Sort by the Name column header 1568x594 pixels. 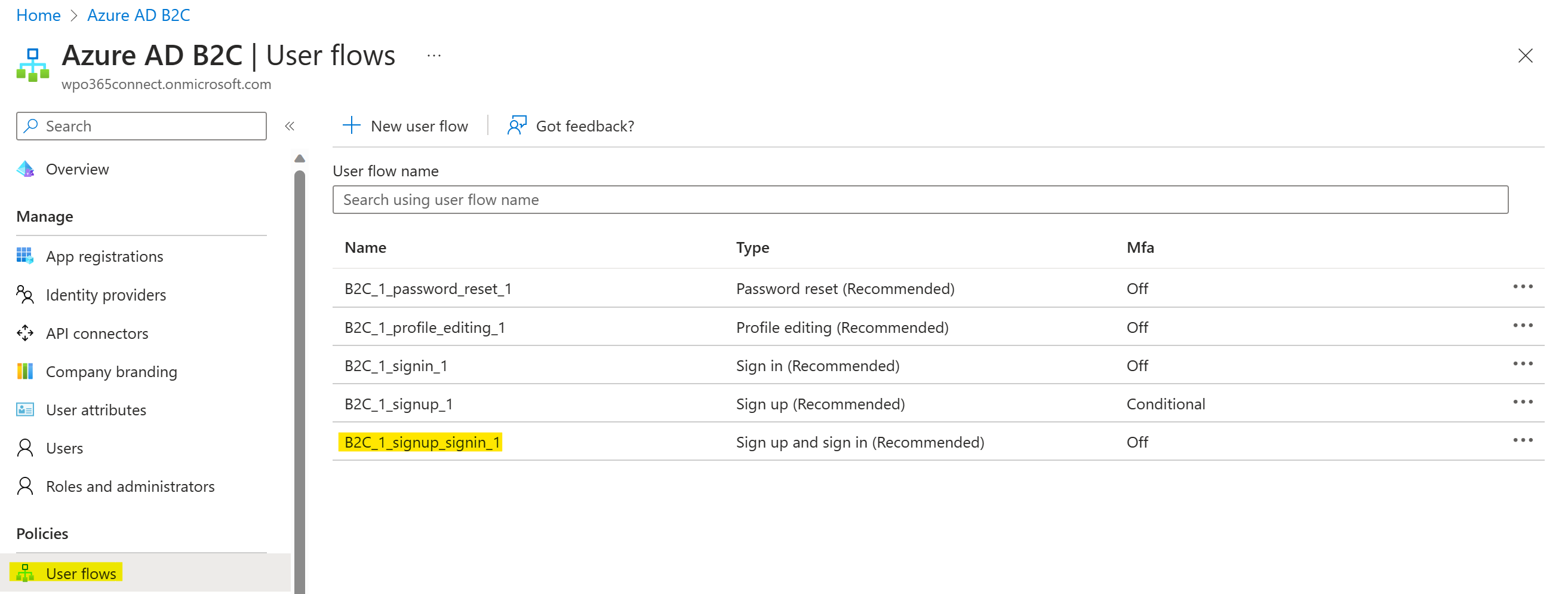click(365, 247)
